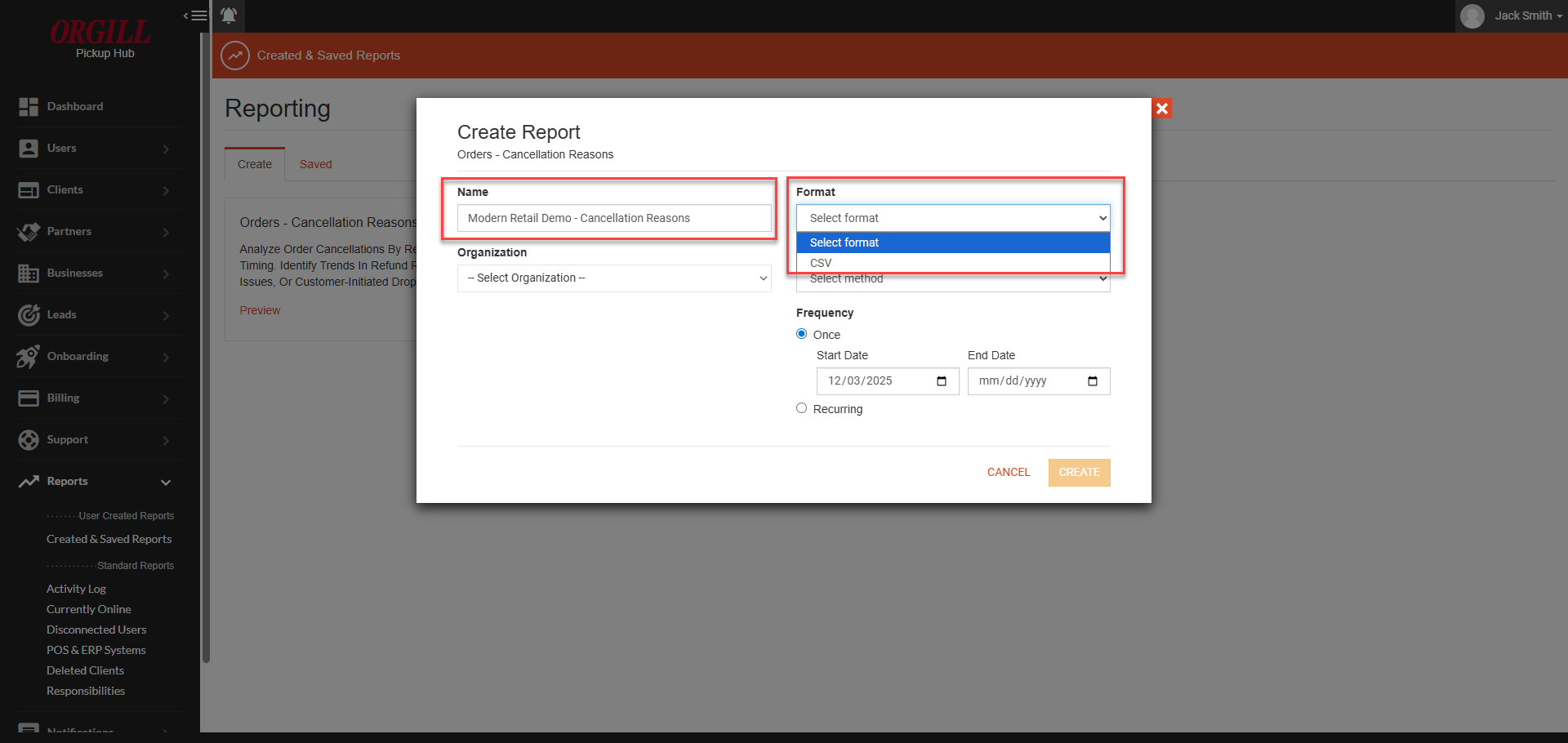1568x743 pixels.
Task: Open Start Date calendar picker icon
Action: (x=942, y=381)
